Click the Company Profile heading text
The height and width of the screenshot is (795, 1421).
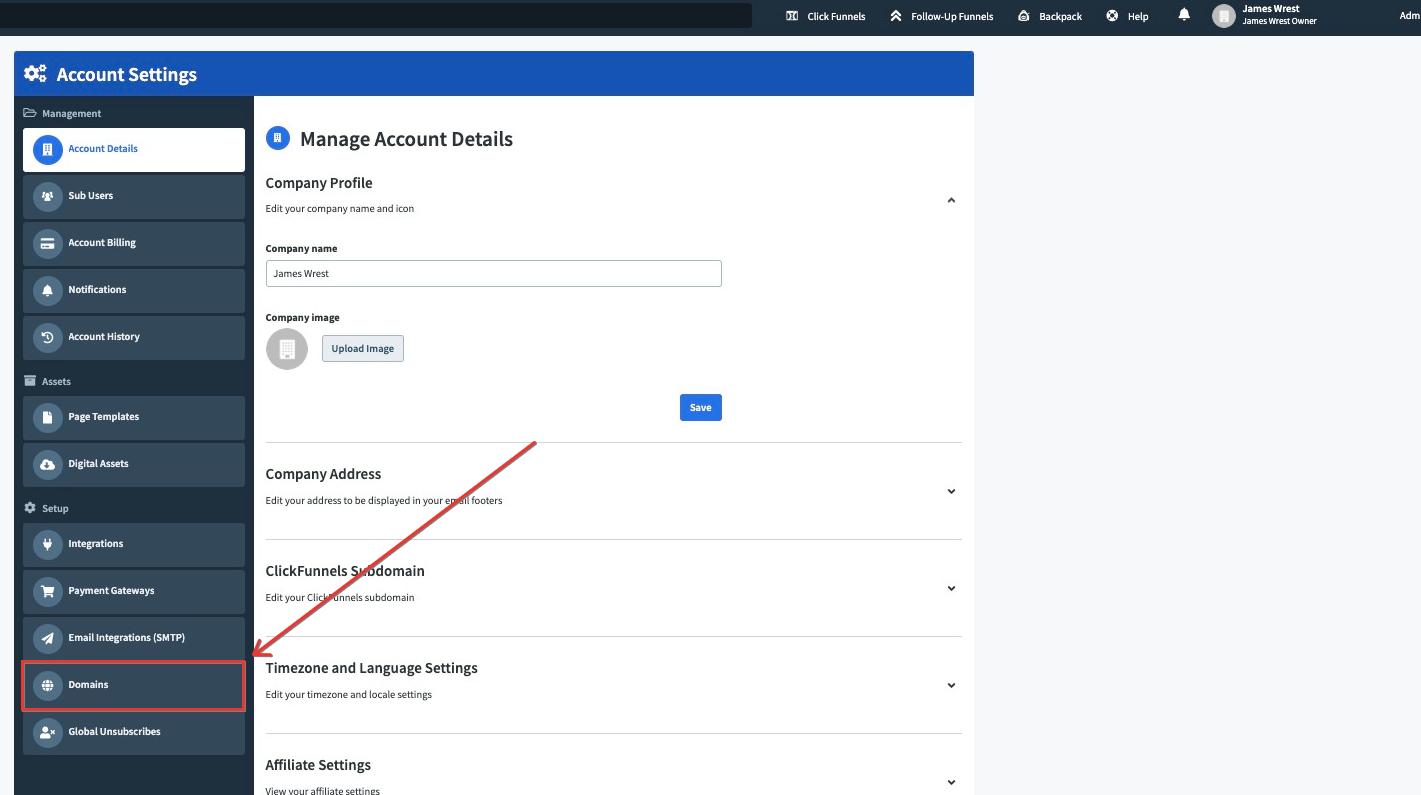pyautogui.click(x=319, y=183)
